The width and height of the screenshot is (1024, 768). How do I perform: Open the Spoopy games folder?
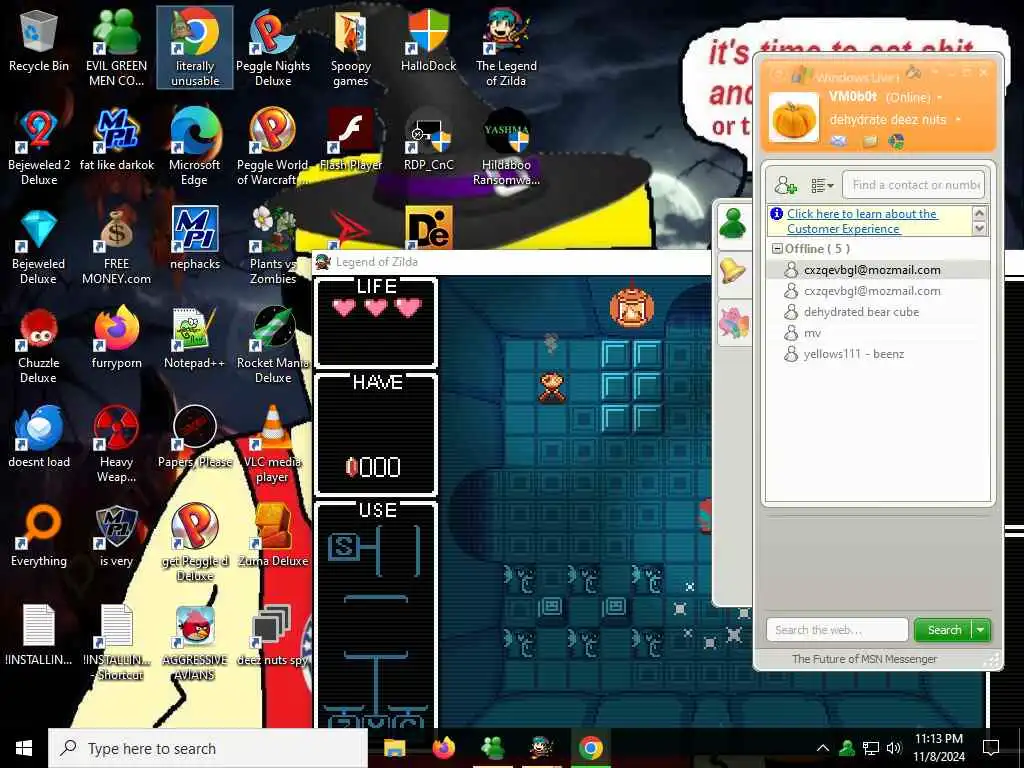click(351, 47)
